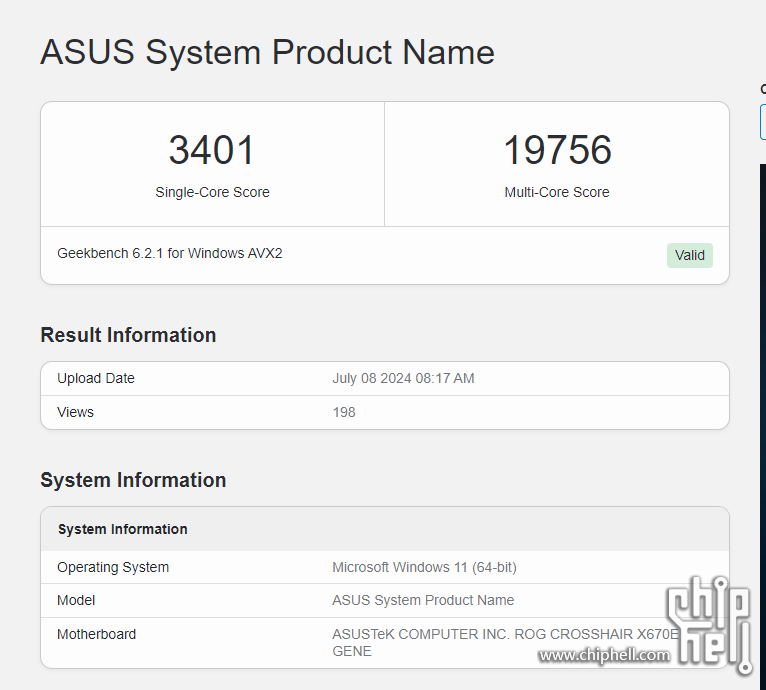This screenshot has height=690, width=766.
Task: Click the Operating System label
Action: 113,567
